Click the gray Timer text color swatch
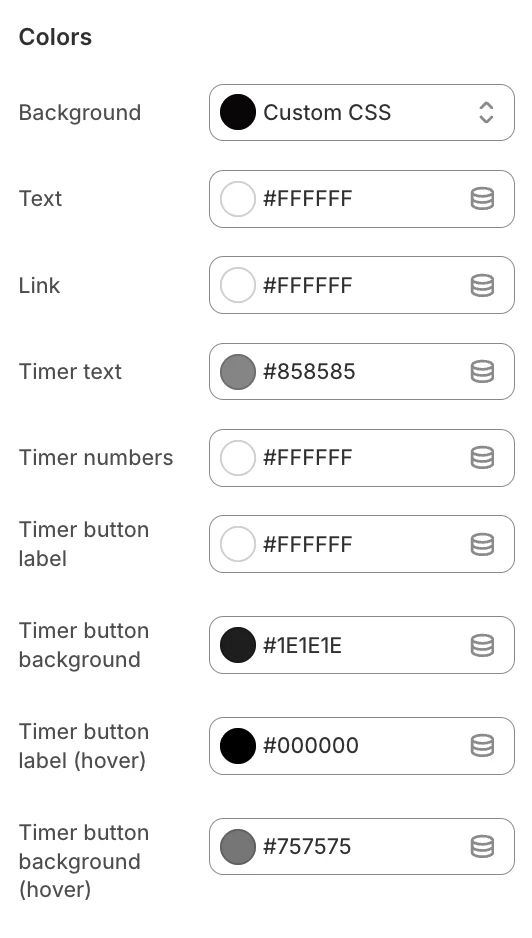Viewport: 532px width, 938px height. point(238,371)
